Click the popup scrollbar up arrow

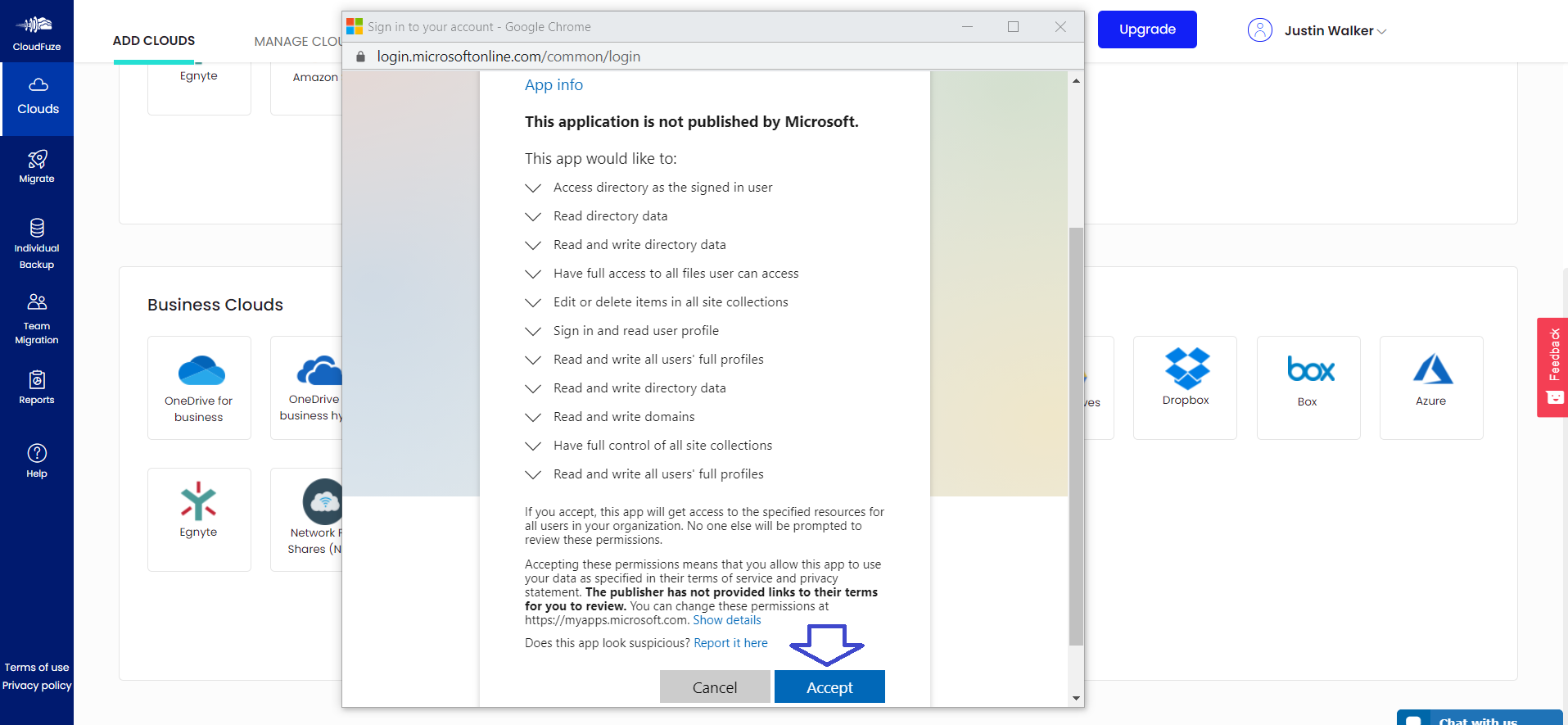pyautogui.click(x=1076, y=80)
